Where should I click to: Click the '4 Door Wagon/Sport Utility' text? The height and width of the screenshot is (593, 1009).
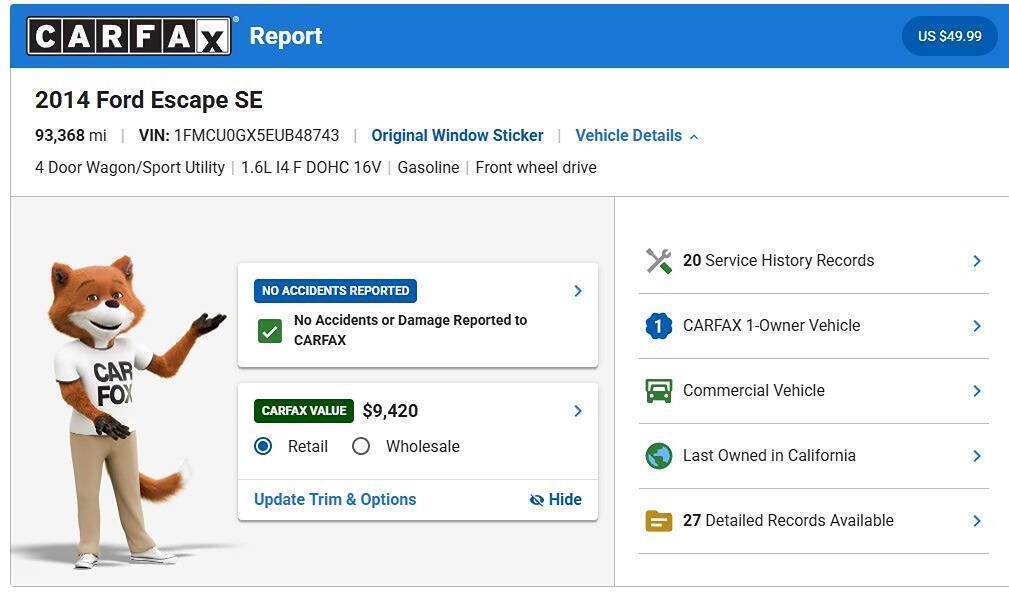click(130, 168)
